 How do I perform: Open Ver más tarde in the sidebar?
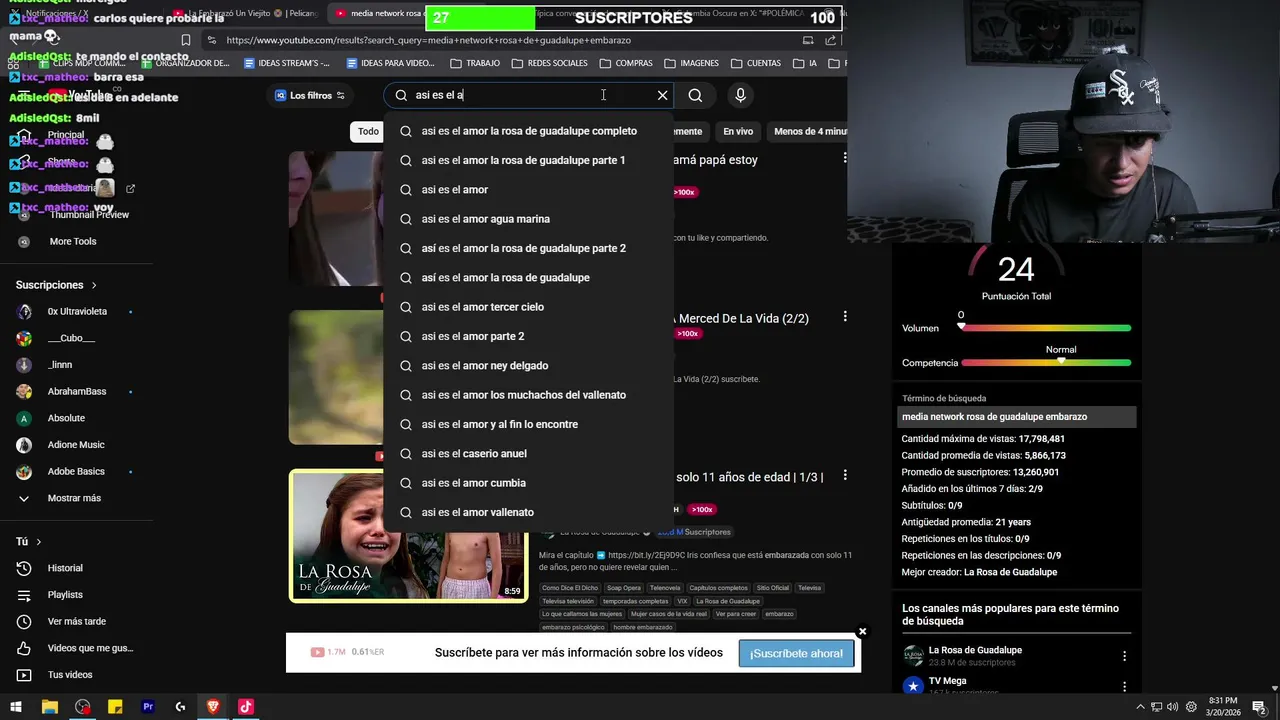click(x=76, y=621)
